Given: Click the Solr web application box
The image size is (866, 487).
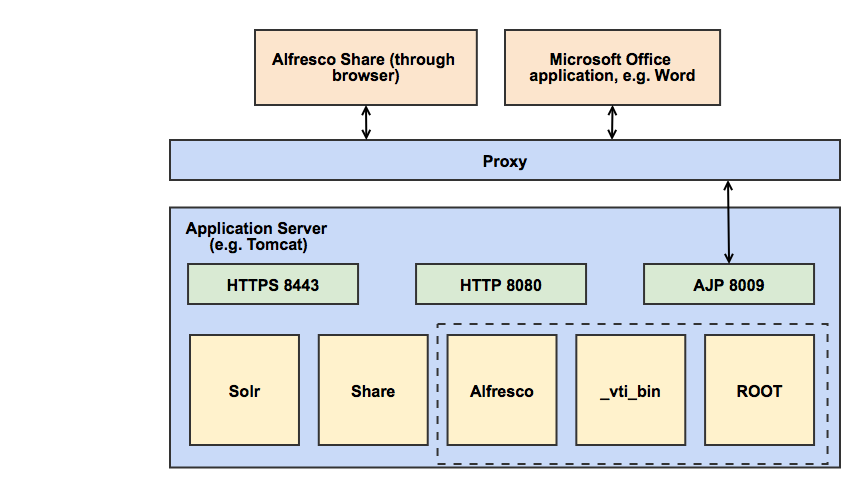Looking at the screenshot, I should click(x=244, y=390).
